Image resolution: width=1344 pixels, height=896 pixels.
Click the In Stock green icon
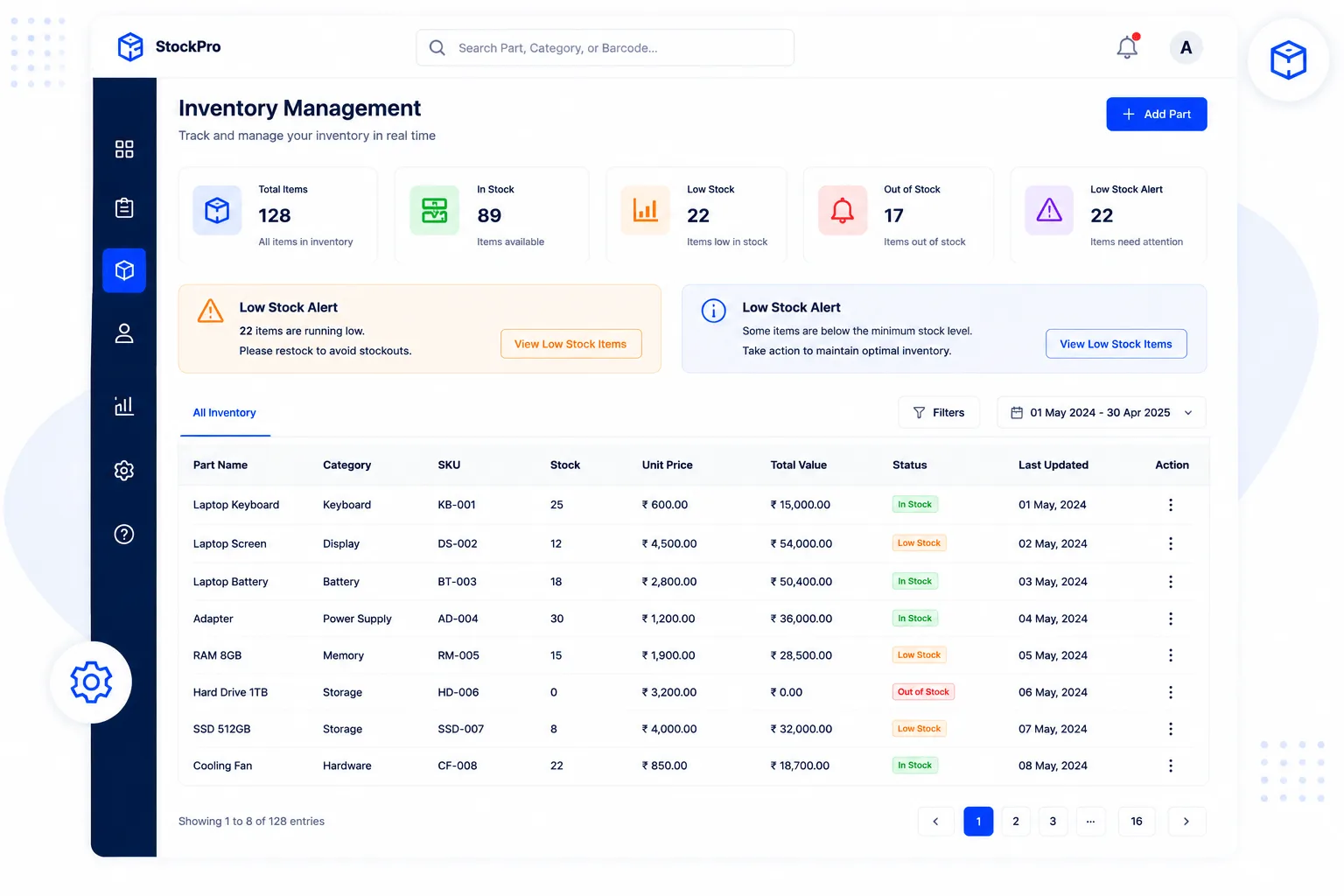tap(434, 211)
